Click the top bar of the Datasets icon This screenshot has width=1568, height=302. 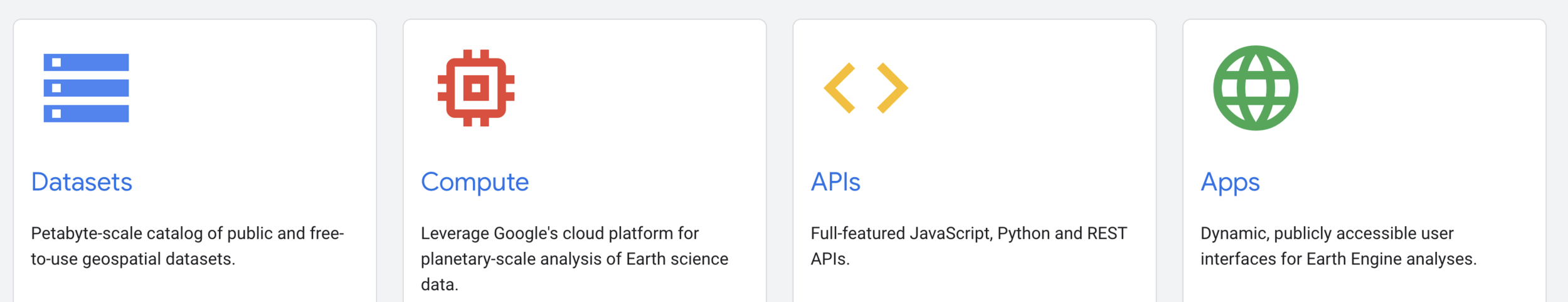86,62
